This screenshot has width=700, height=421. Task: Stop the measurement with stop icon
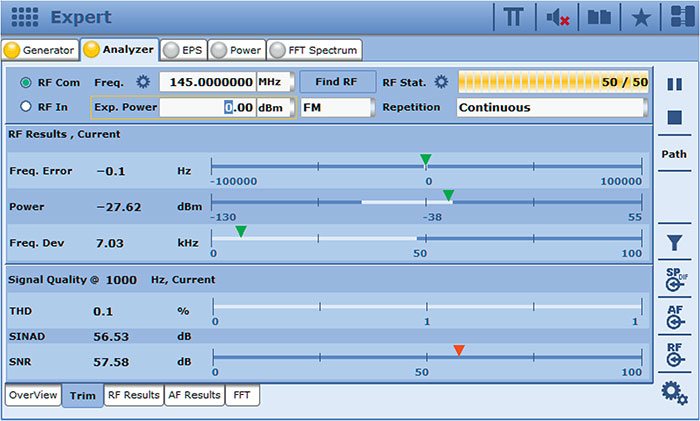pos(674,118)
